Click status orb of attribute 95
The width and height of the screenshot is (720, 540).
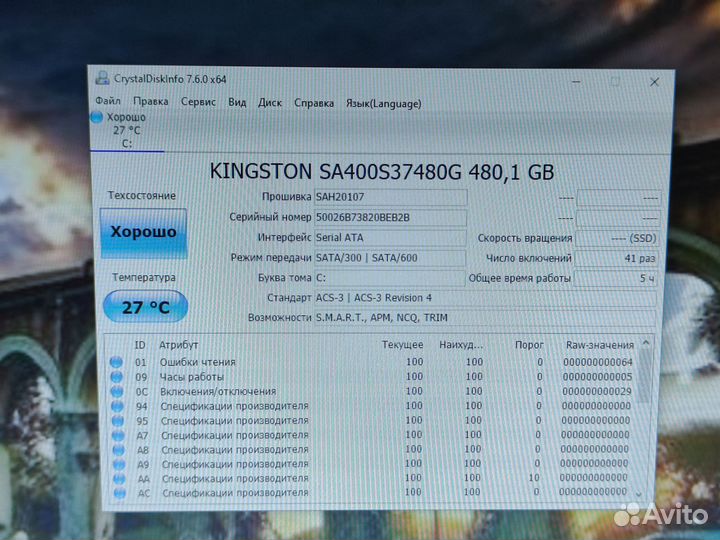click(x=118, y=421)
